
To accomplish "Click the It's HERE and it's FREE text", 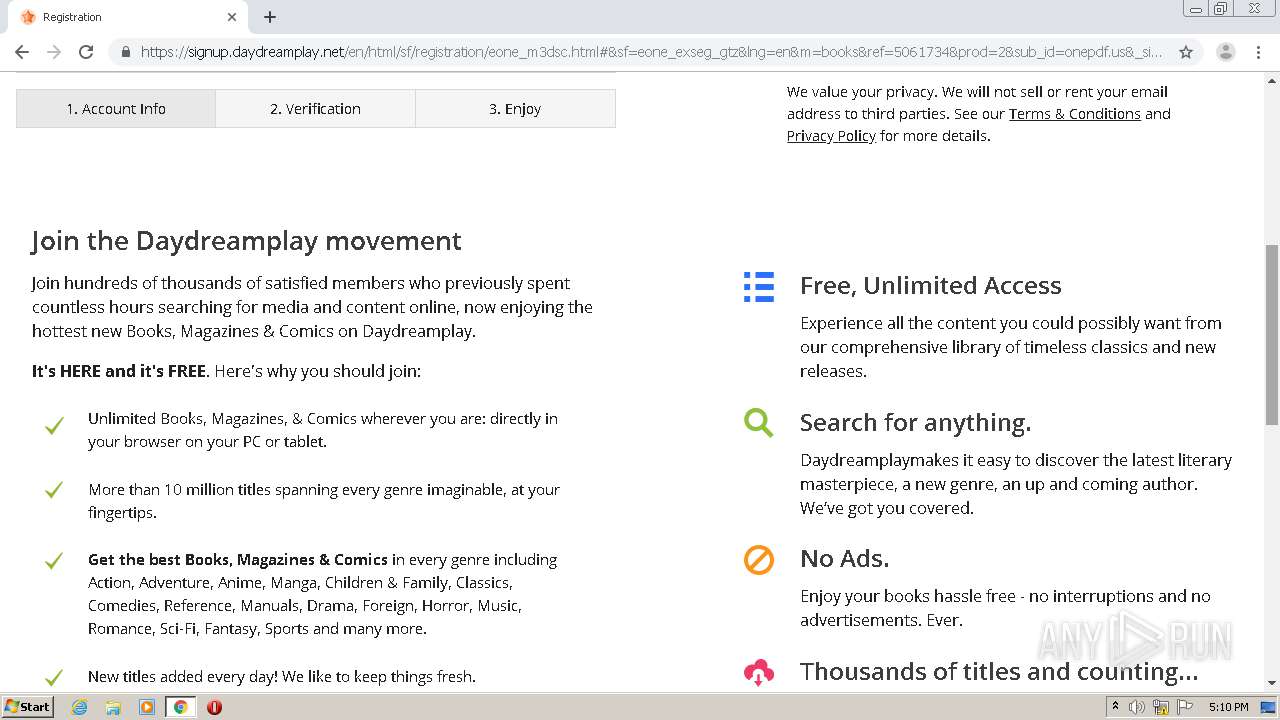I will (x=119, y=371).
